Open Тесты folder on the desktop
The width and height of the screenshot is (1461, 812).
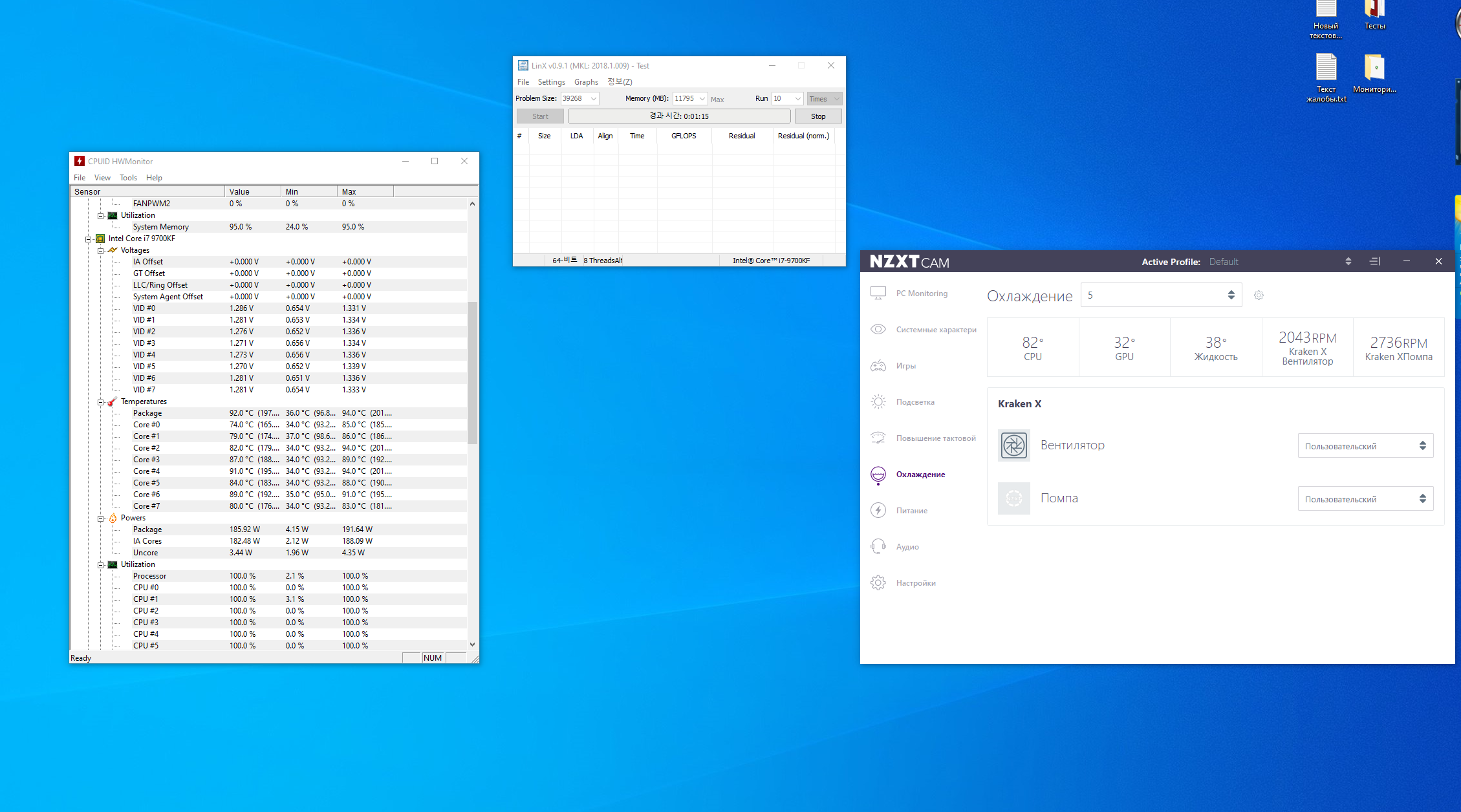click(x=1374, y=14)
